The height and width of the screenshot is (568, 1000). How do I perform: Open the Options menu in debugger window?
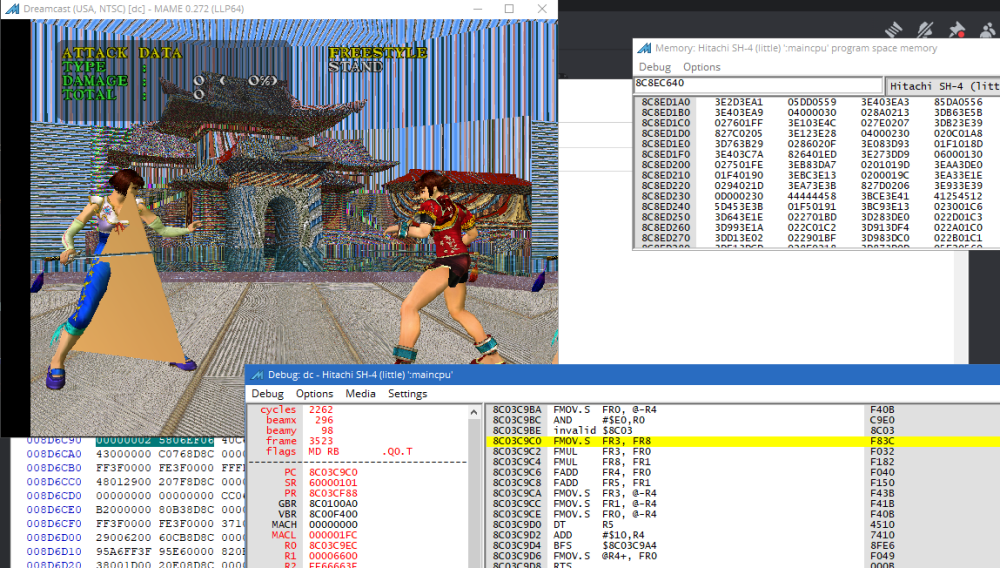point(314,394)
